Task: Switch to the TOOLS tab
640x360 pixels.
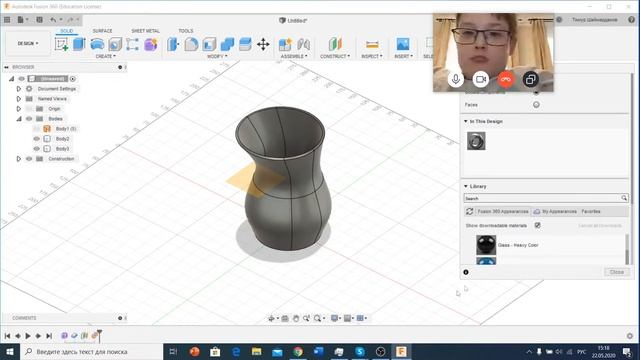Action: 186,31
